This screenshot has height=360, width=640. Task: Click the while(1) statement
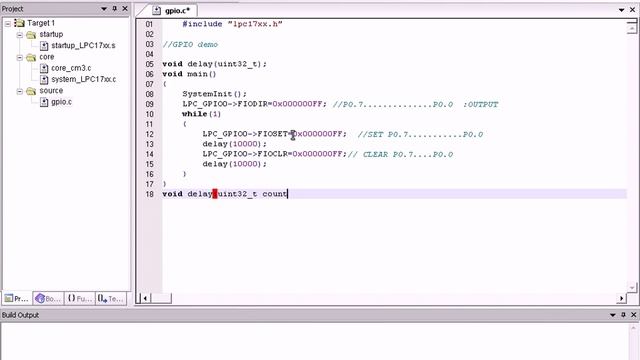201,114
